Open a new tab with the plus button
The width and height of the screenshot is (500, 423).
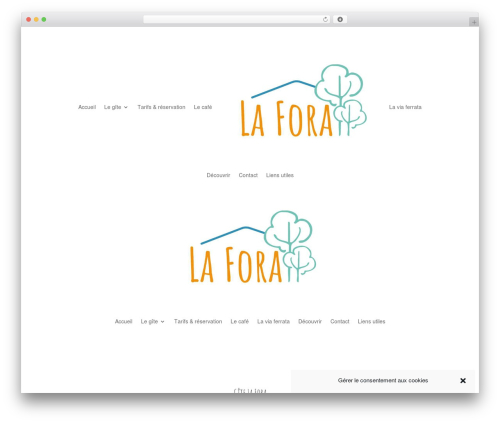coord(474,22)
